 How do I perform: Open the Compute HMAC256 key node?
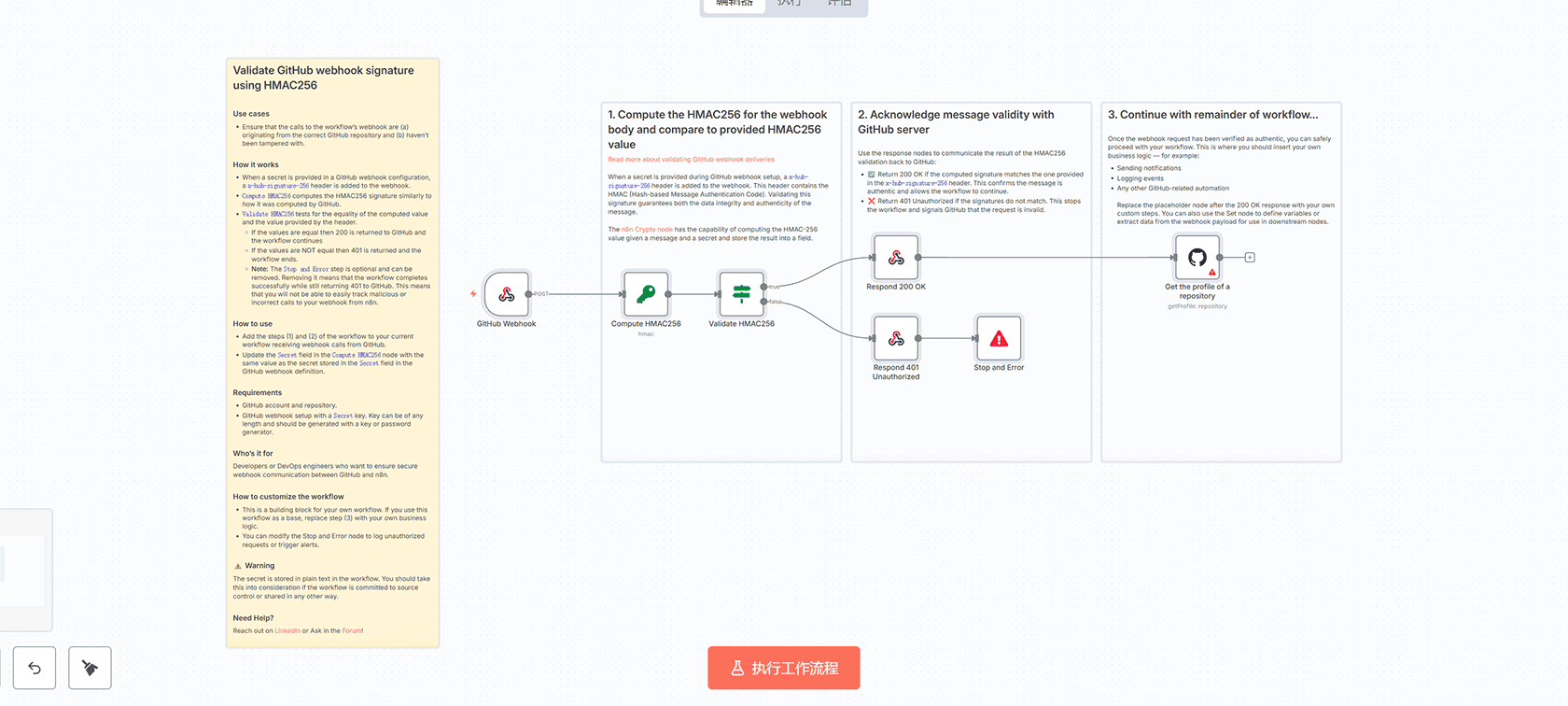pyautogui.click(x=646, y=294)
